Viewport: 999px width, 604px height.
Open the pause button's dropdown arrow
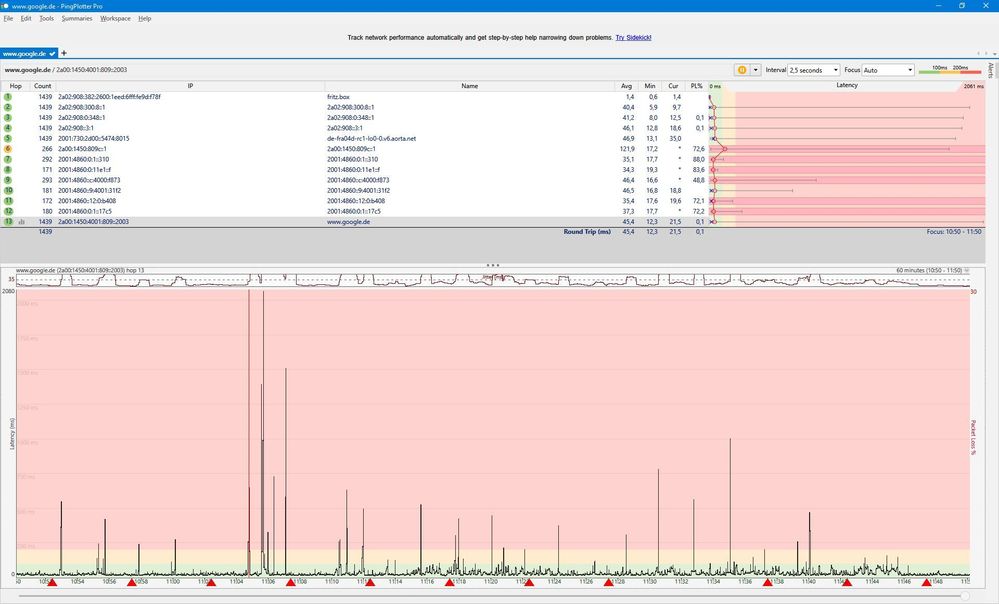tap(756, 70)
